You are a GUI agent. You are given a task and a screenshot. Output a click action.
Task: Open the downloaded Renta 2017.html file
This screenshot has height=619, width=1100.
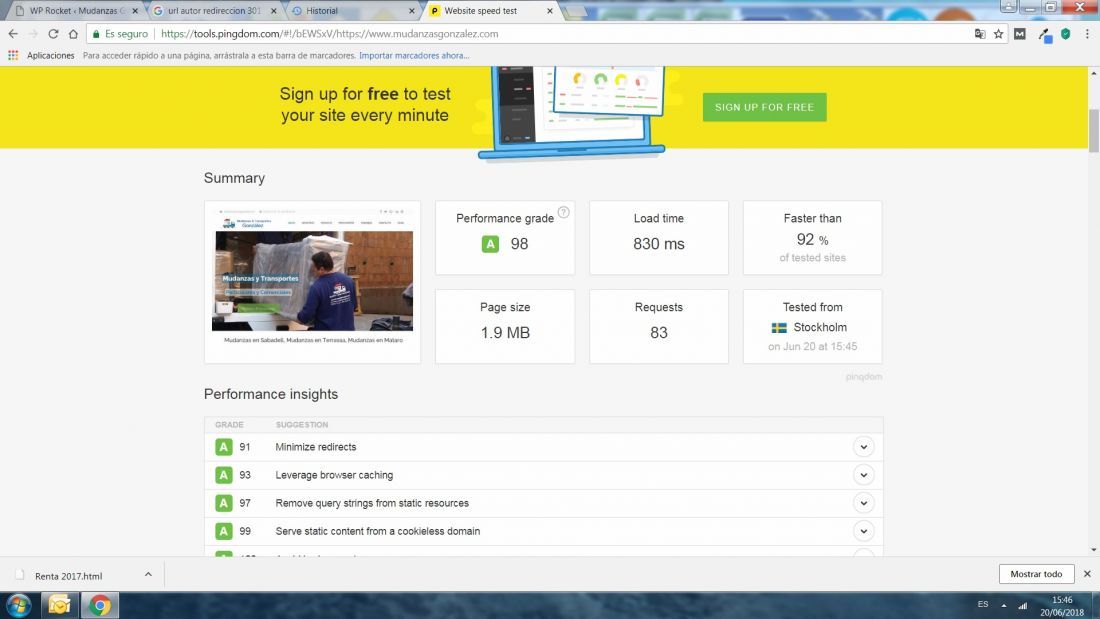(x=68, y=575)
